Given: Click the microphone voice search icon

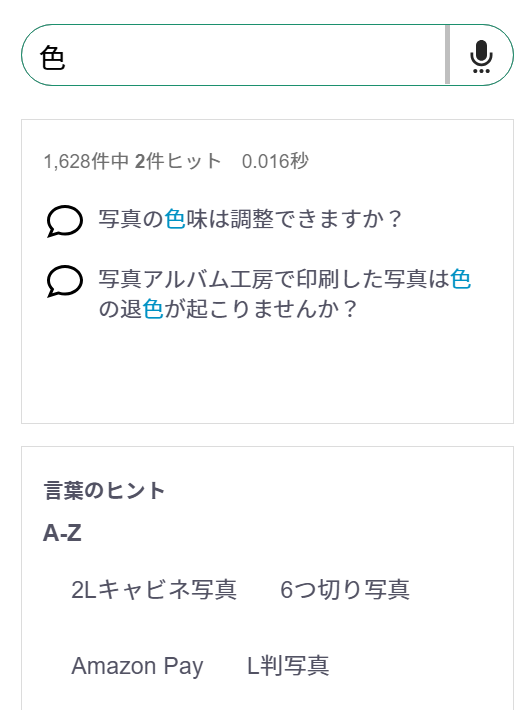Looking at the screenshot, I should pos(481,56).
